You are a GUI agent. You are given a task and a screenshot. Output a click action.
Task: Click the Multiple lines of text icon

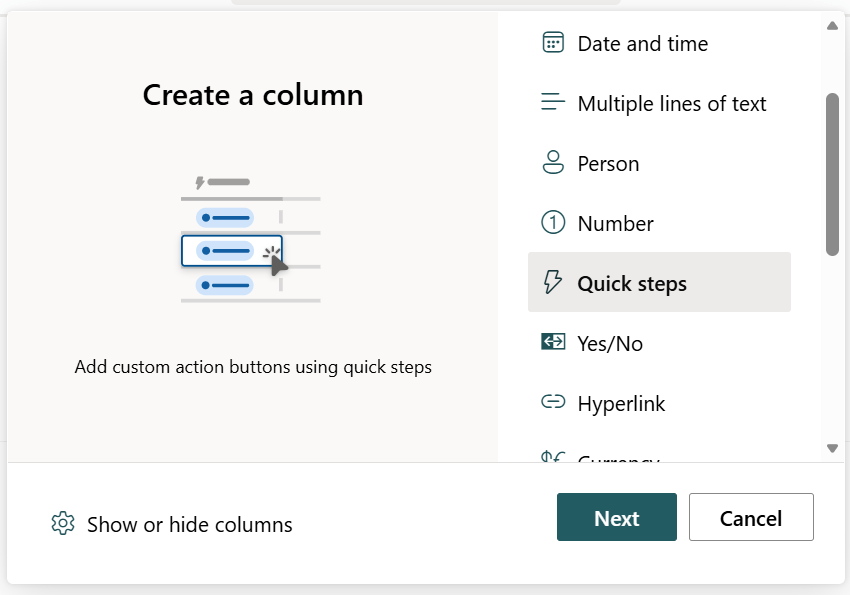click(553, 101)
